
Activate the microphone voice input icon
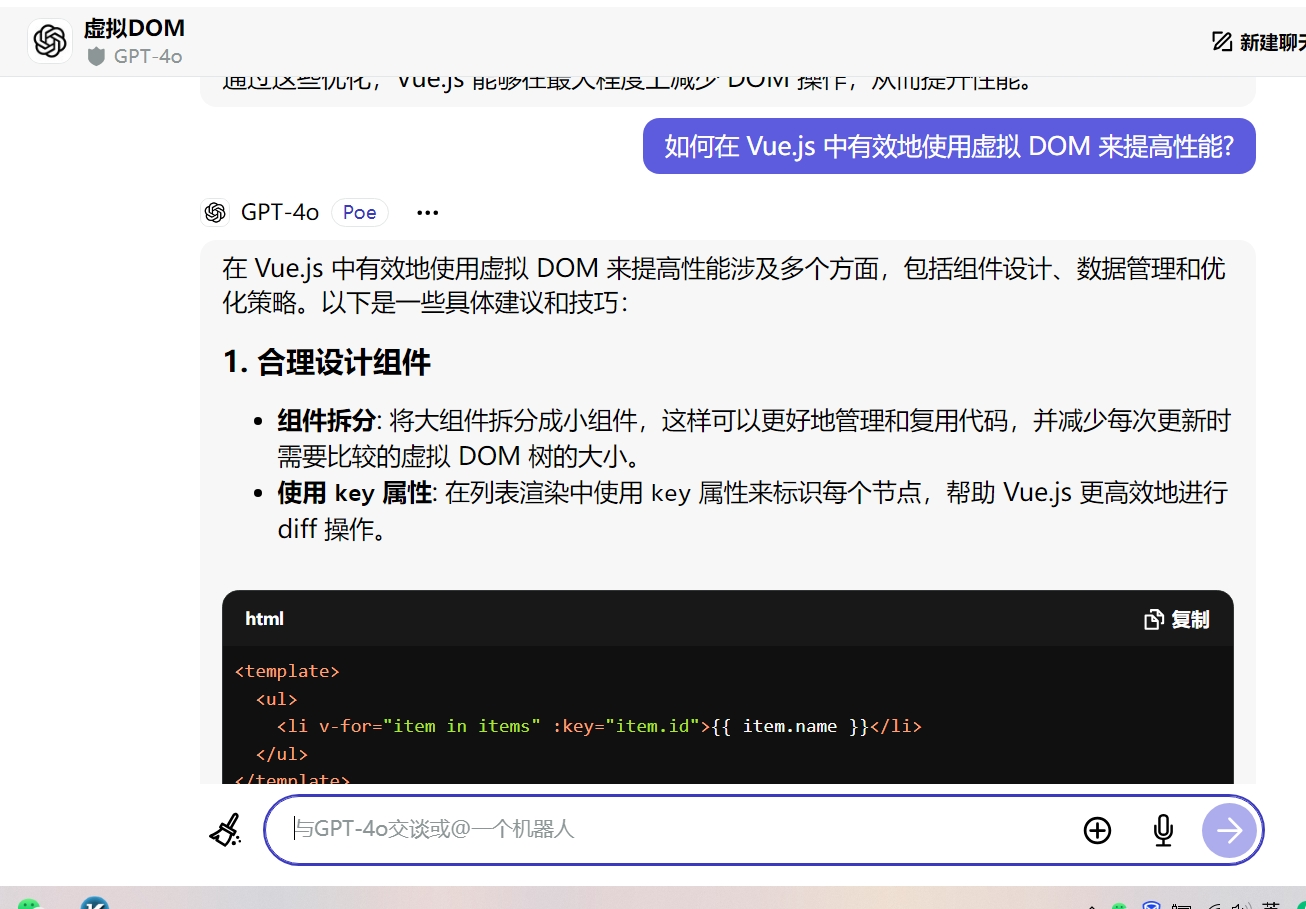1162,830
